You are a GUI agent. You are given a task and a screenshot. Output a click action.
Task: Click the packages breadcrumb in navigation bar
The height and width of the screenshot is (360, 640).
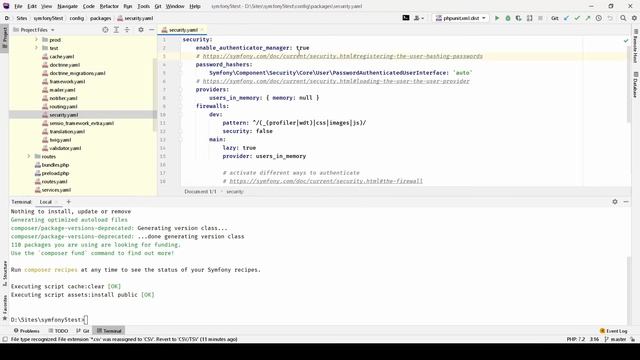tap(100, 18)
